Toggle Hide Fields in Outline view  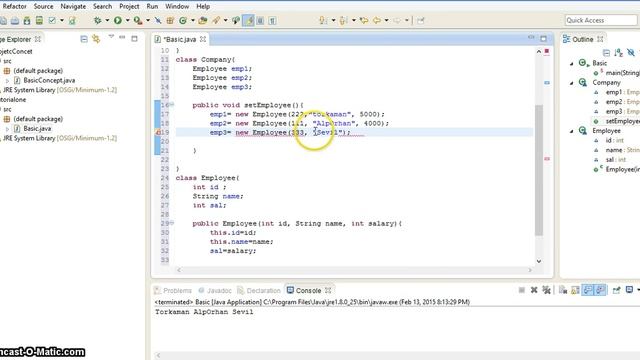pyautogui.click(x=631, y=53)
